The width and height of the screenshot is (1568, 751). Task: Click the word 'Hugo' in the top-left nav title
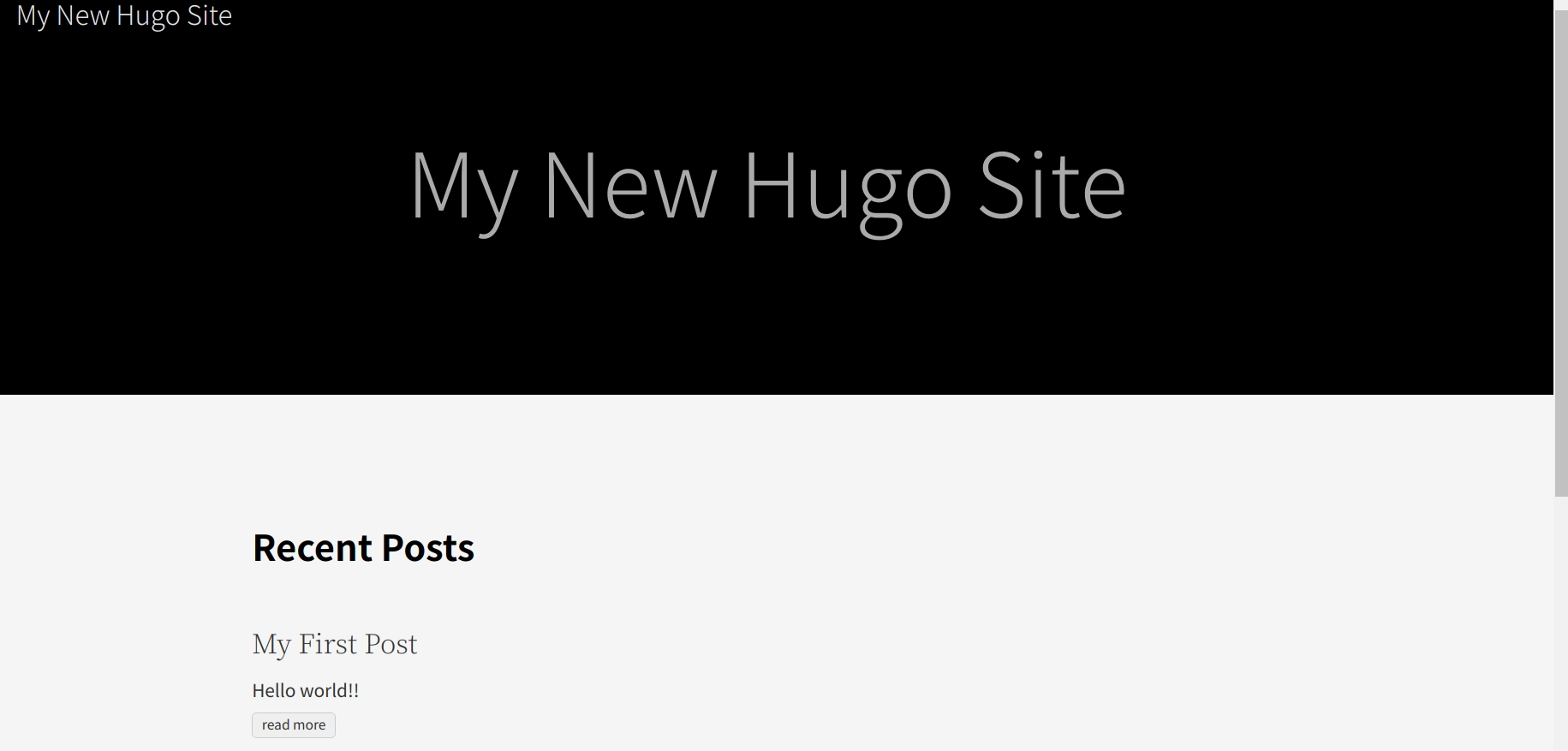(x=148, y=16)
